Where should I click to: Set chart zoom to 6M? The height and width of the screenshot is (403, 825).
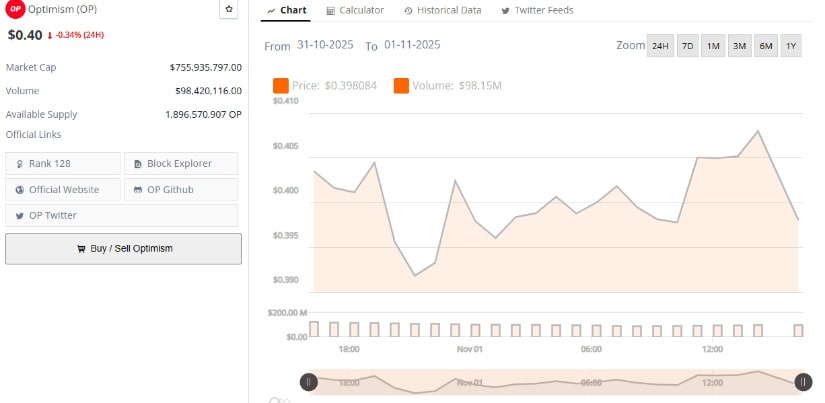pyautogui.click(x=766, y=46)
